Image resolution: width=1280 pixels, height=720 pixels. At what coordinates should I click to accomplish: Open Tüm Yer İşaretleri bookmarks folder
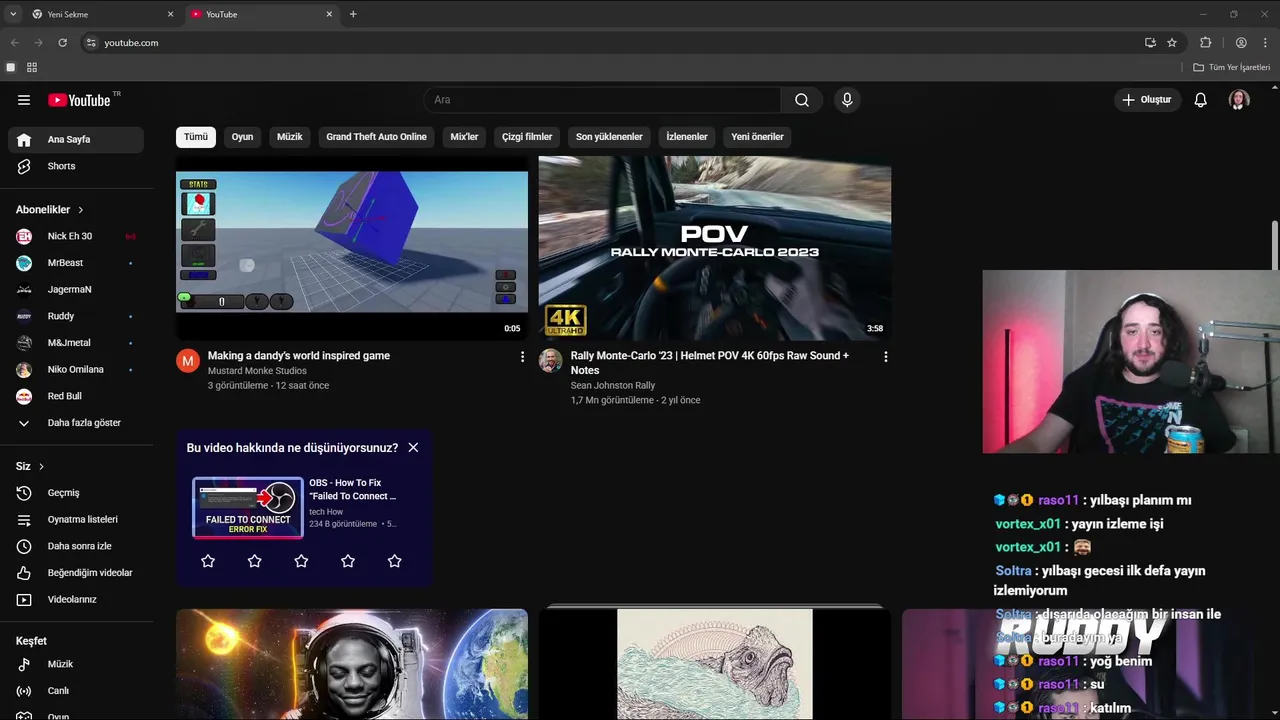click(1232, 67)
